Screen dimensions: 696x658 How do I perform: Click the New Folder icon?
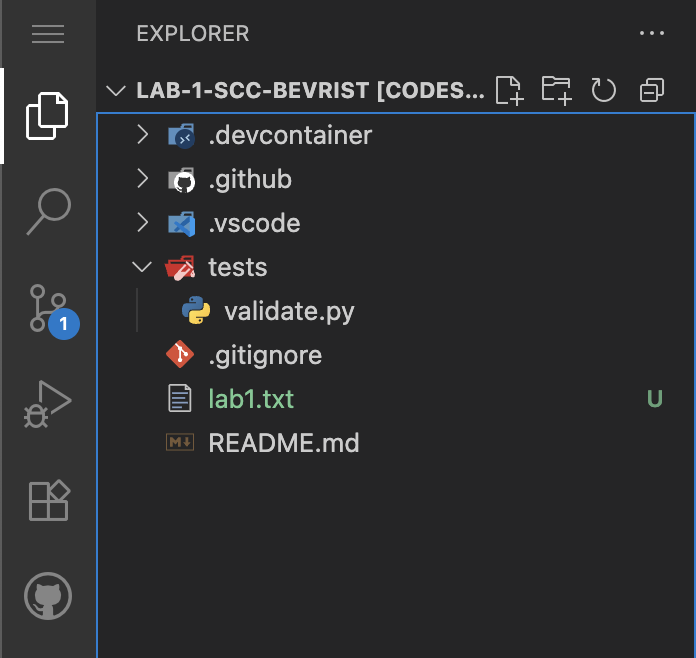pos(556,91)
